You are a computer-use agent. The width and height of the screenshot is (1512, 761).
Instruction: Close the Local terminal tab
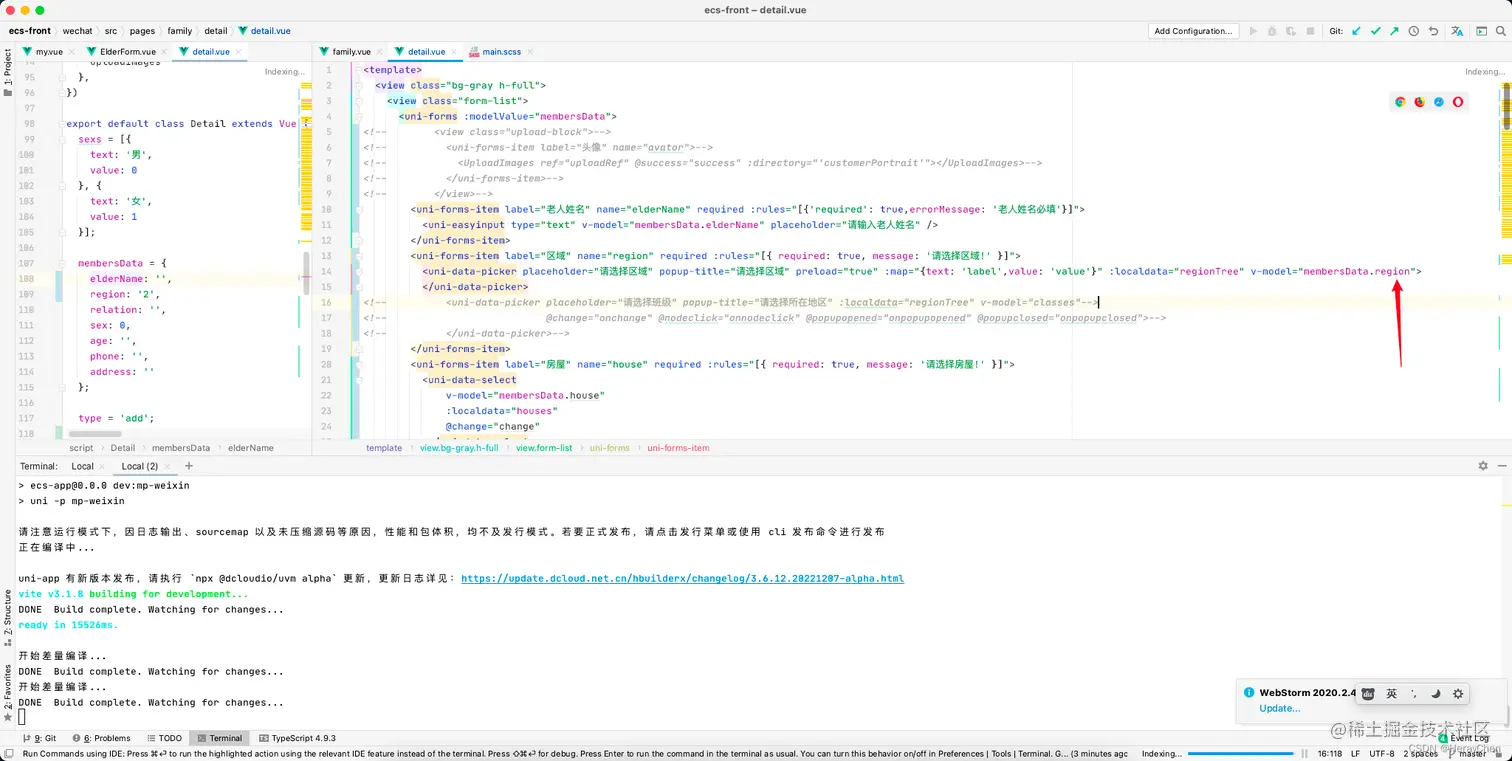103,466
